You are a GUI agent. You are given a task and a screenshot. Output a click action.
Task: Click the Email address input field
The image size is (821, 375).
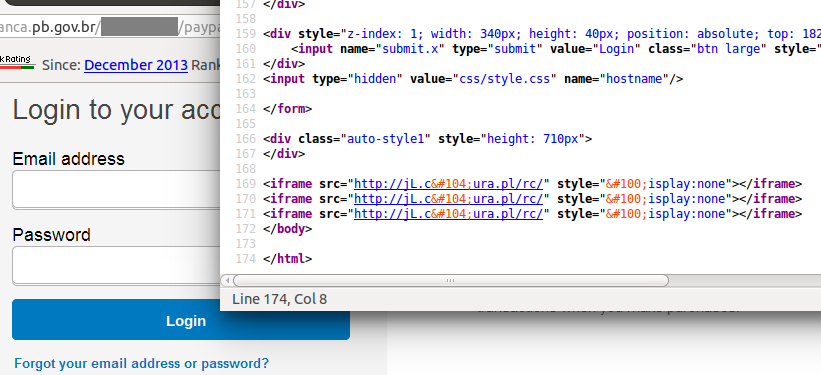(116, 190)
